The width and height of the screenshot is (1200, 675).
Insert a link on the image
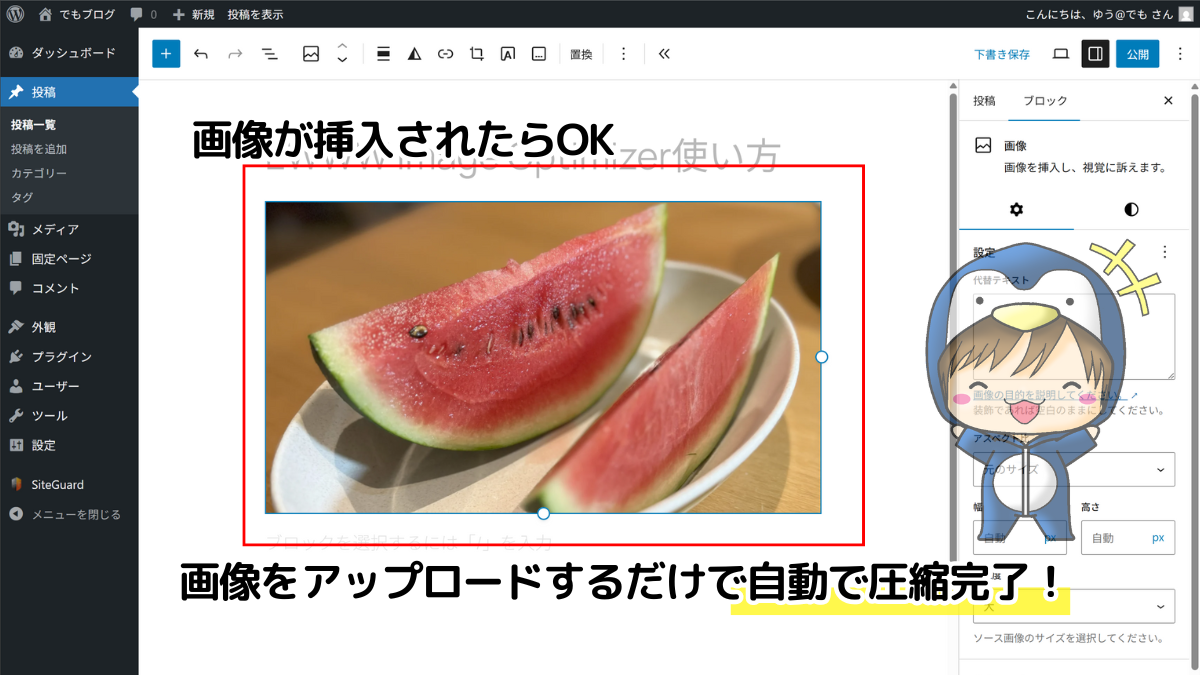(x=445, y=54)
